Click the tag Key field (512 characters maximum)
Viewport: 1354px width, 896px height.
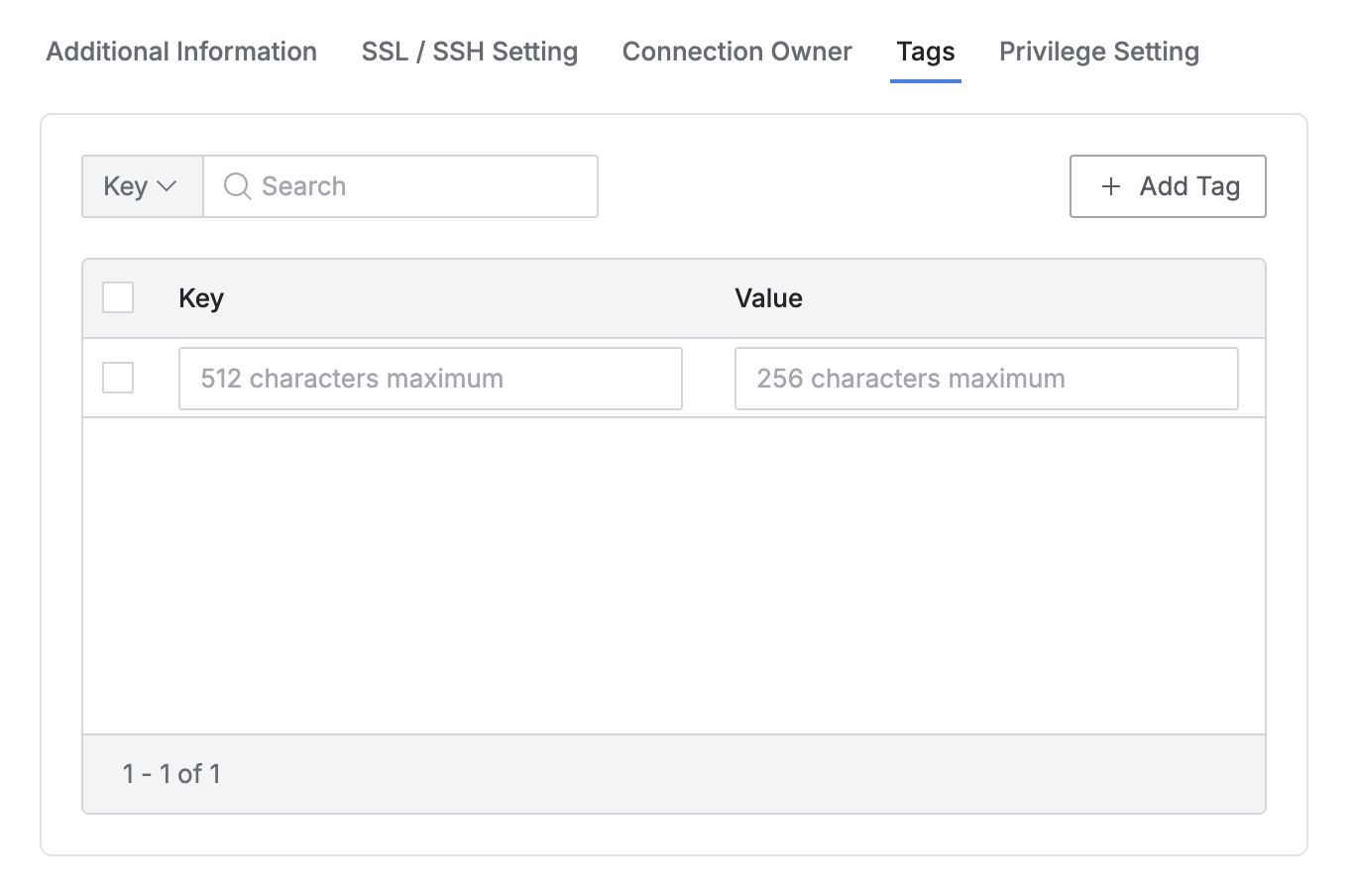(x=430, y=379)
